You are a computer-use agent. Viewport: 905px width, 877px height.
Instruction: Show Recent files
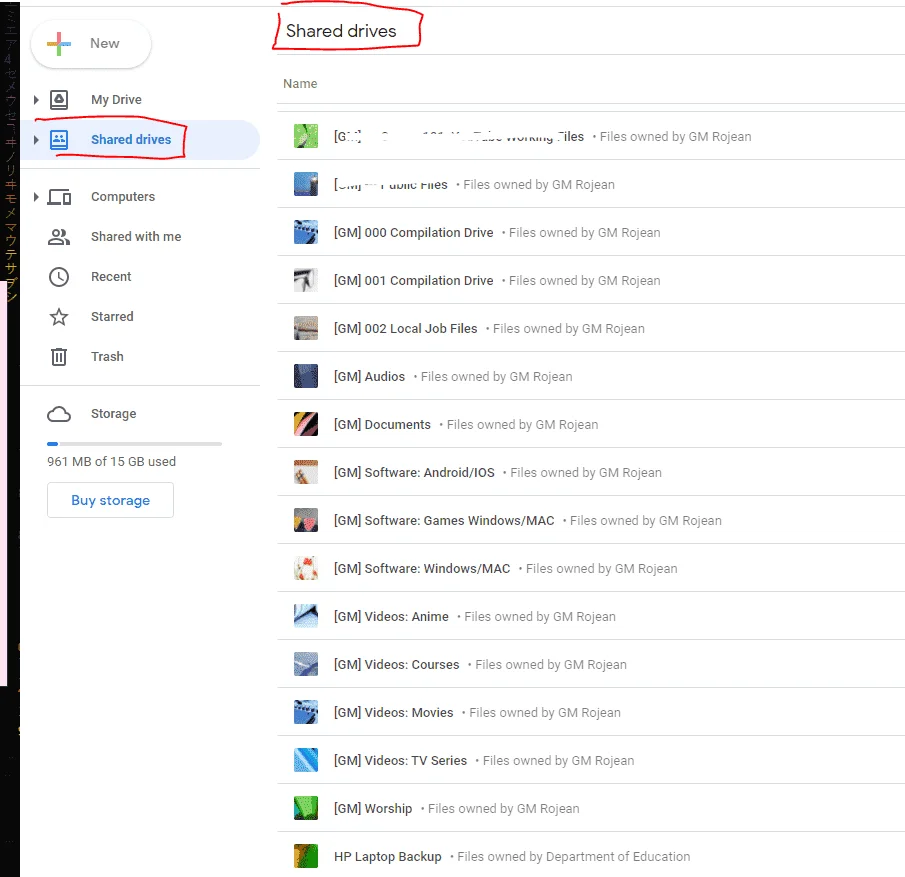coord(111,277)
